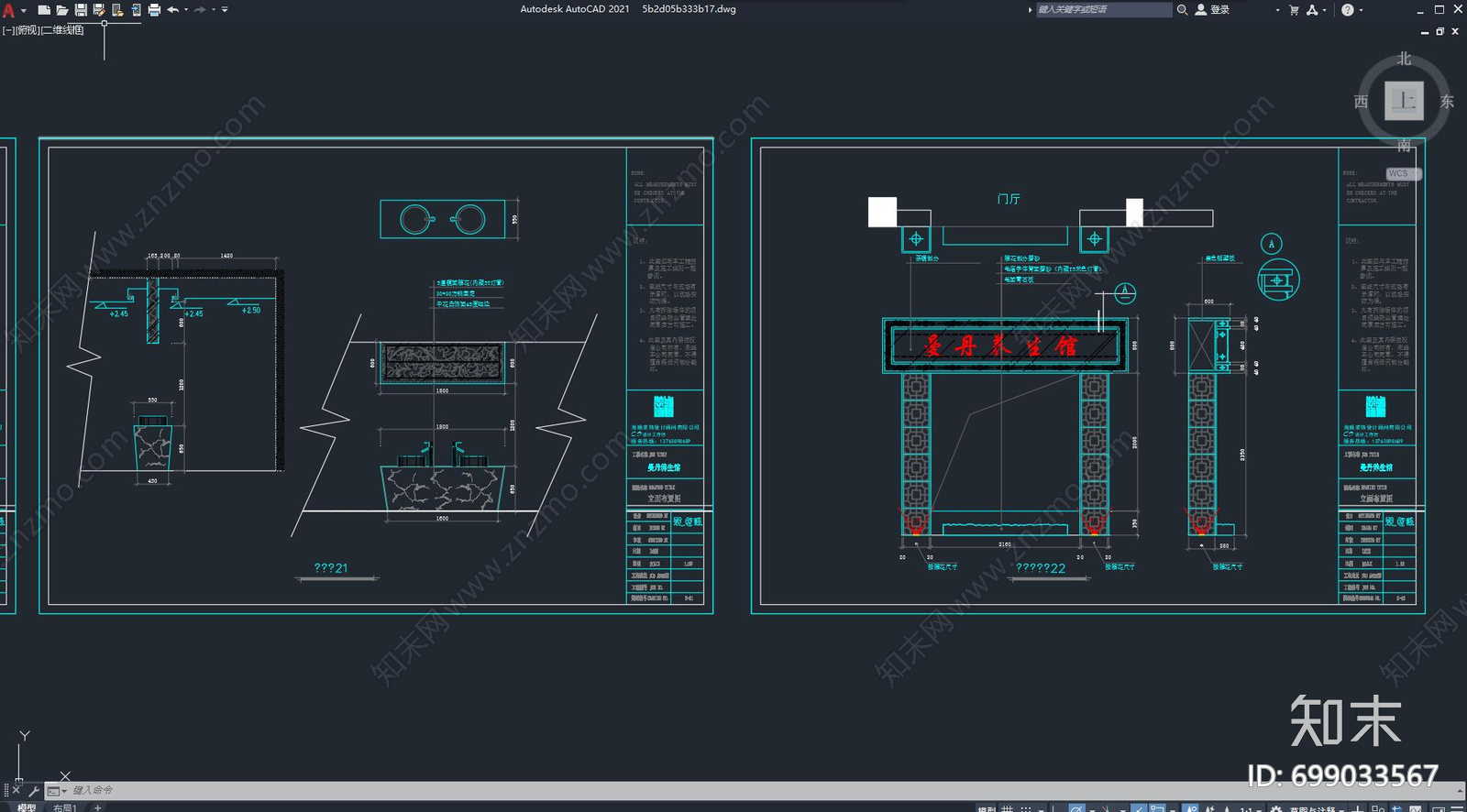
Task: Restore down the drawing window
Action: pos(1439,31)
